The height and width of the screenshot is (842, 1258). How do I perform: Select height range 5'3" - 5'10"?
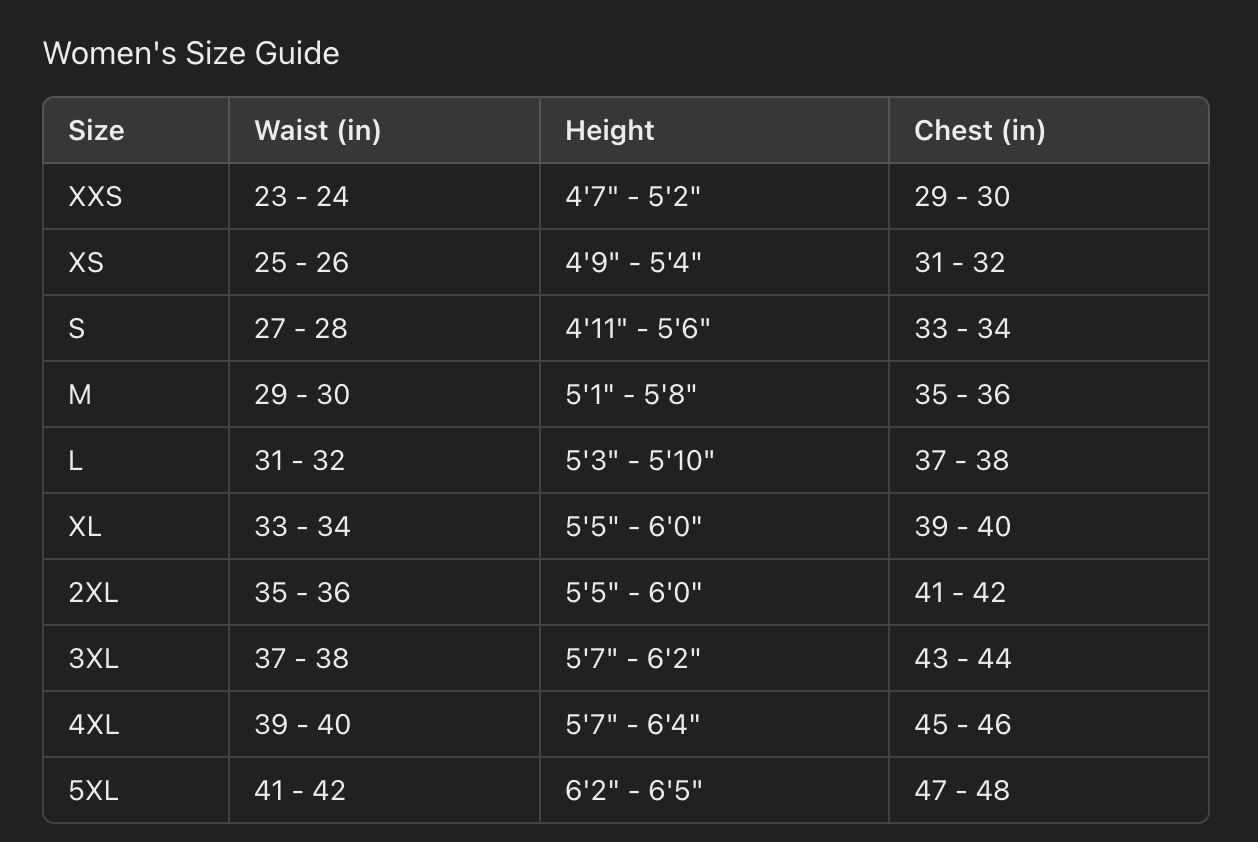640,460
